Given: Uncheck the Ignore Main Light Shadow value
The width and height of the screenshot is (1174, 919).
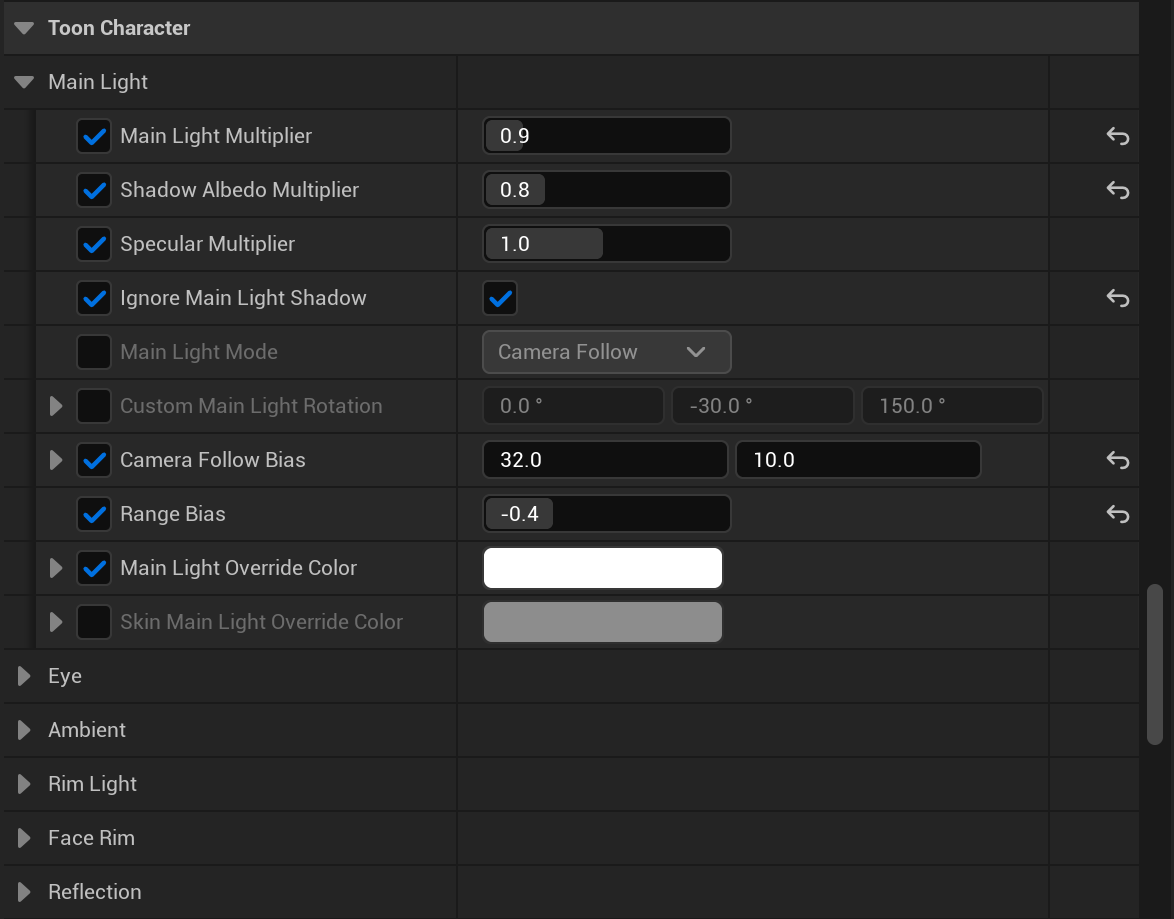Looking at the screenshot, I should click(500, 298).
